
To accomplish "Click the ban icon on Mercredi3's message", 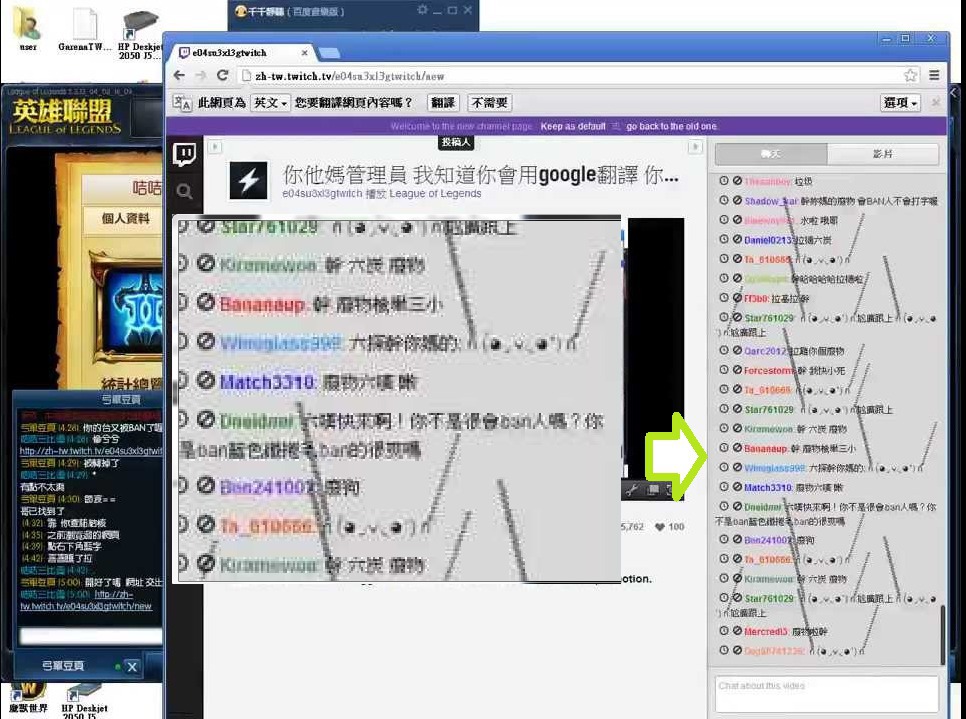I will click(x=737, y=631).
